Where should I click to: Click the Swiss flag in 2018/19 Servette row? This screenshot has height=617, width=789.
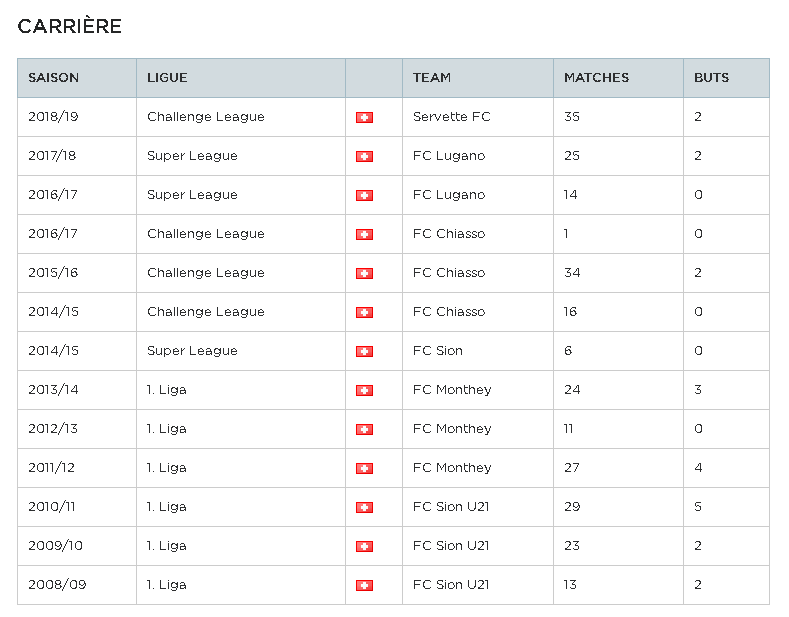(x=364, y=117)
